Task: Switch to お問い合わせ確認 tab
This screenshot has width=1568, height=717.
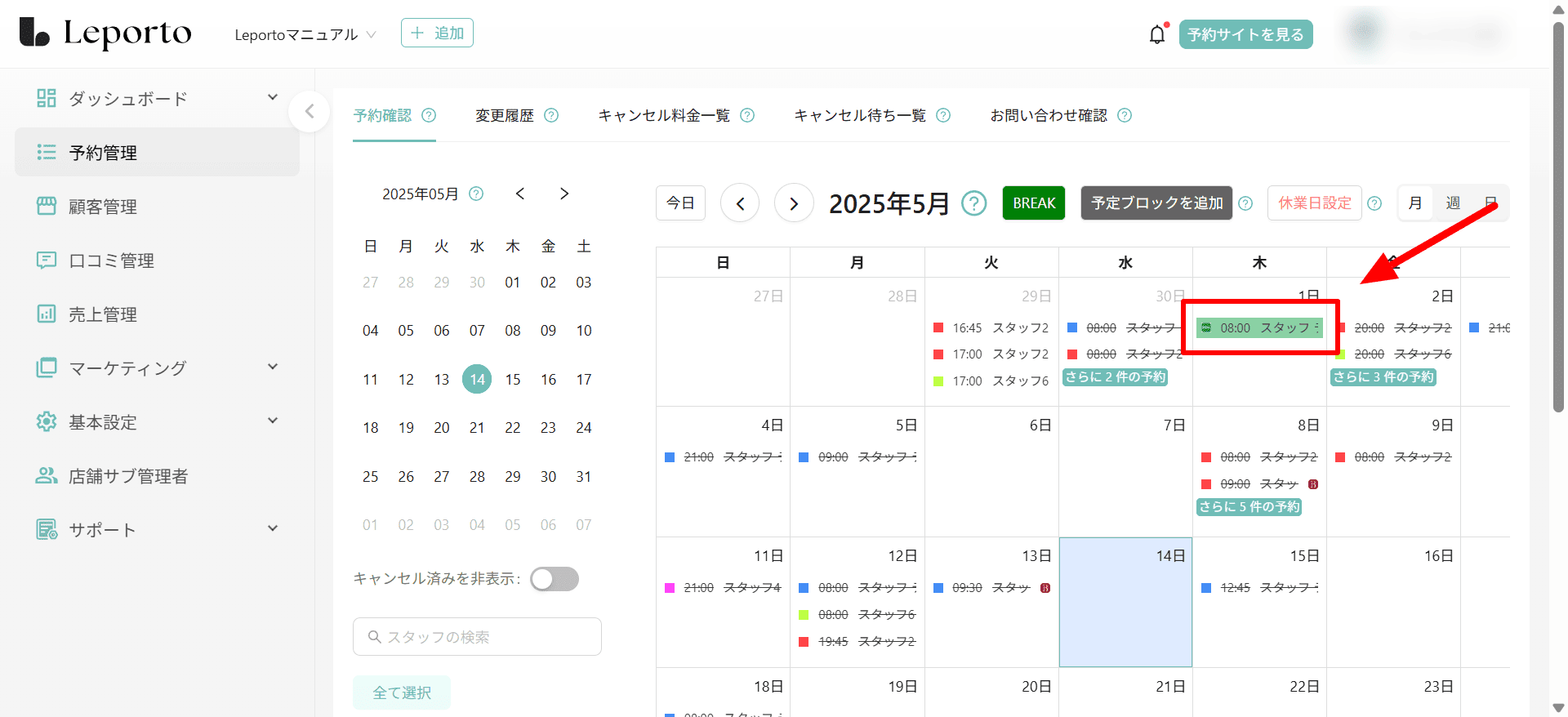Action: coord(1049,115)
